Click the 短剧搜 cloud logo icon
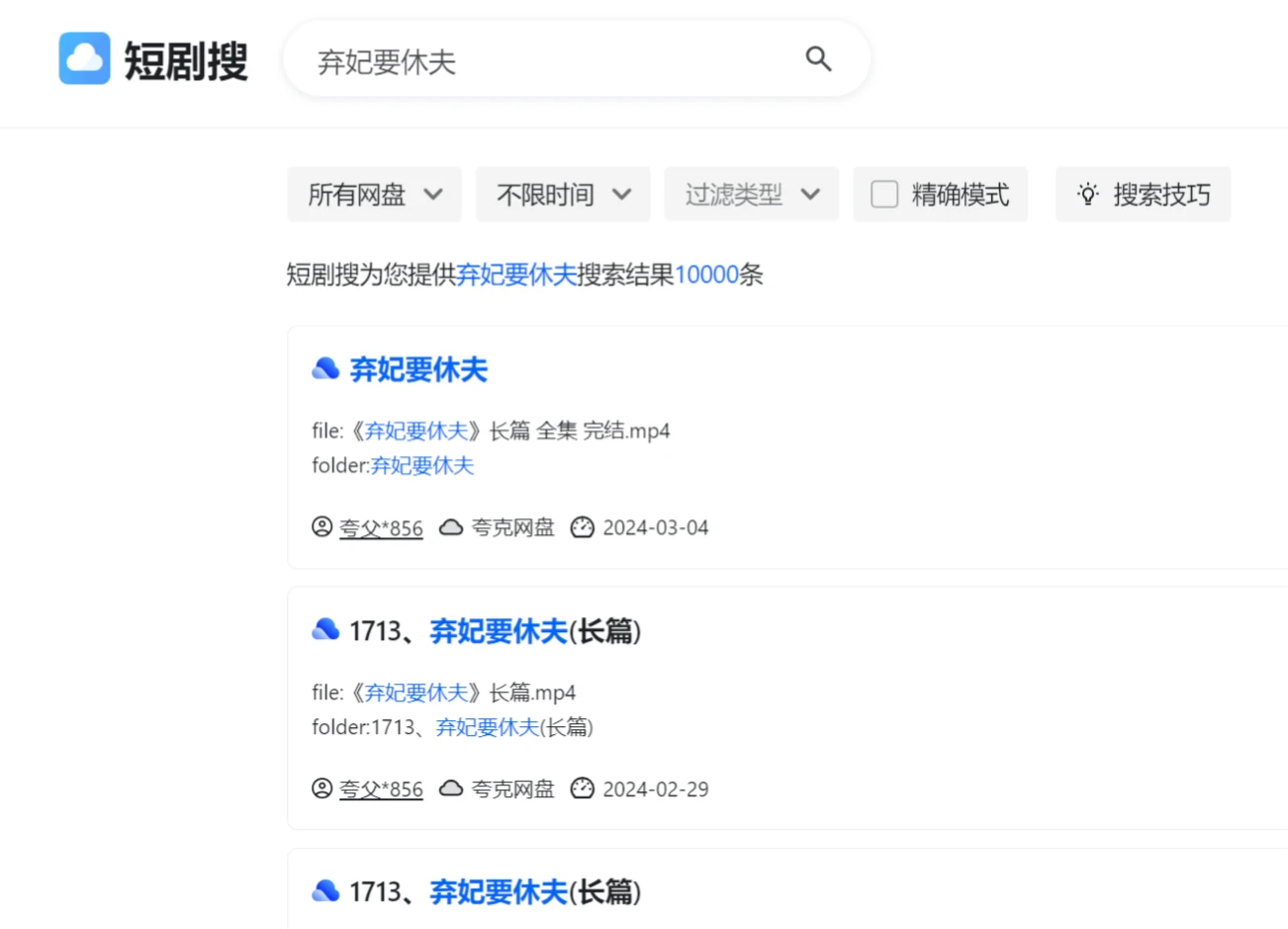The height and width of the screenshot is (929, 1288). [83, 58]
